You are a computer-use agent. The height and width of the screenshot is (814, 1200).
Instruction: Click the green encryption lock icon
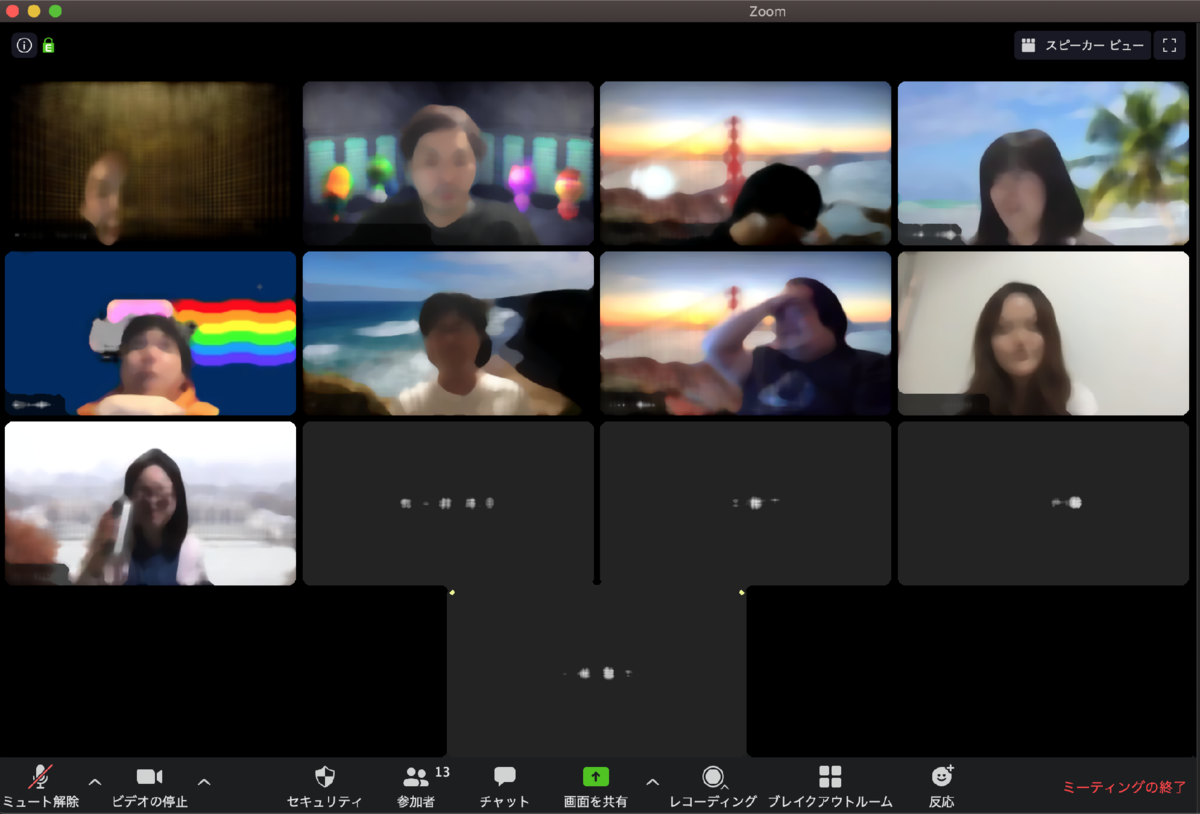(x=48, y=45)
